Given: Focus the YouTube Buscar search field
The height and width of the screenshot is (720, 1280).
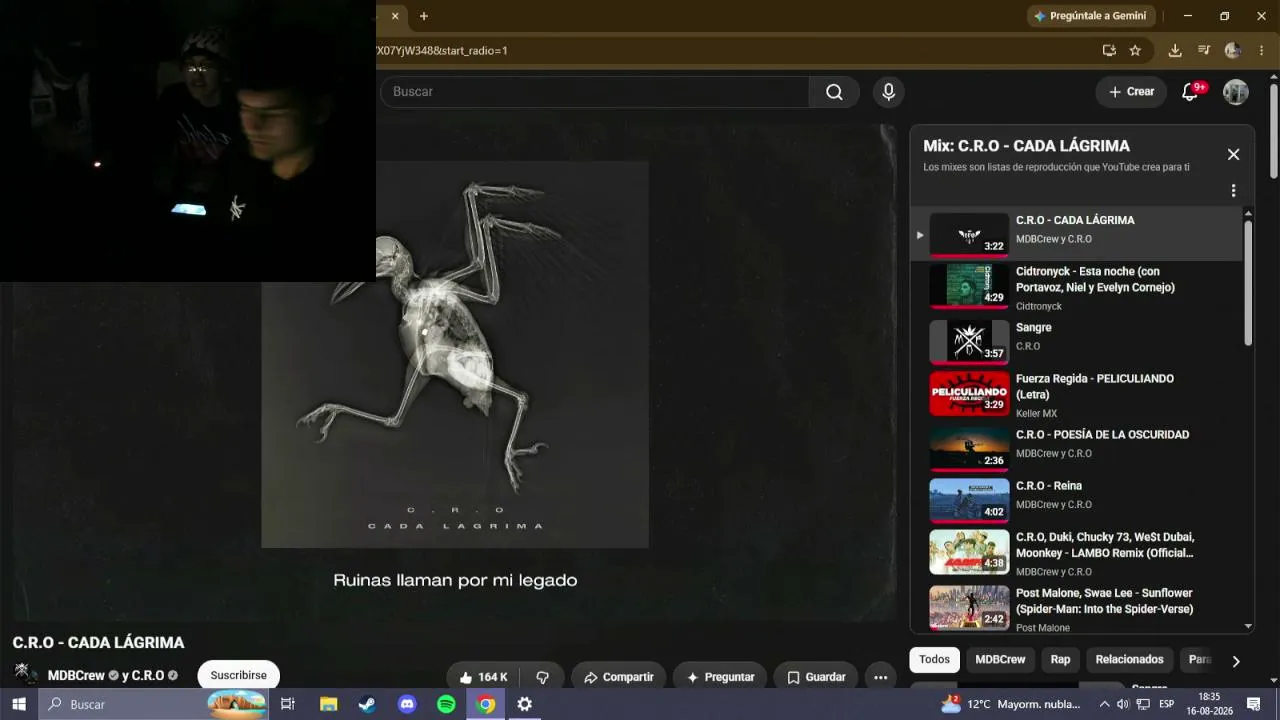Looking at the screenshot, I should (595, 92).
